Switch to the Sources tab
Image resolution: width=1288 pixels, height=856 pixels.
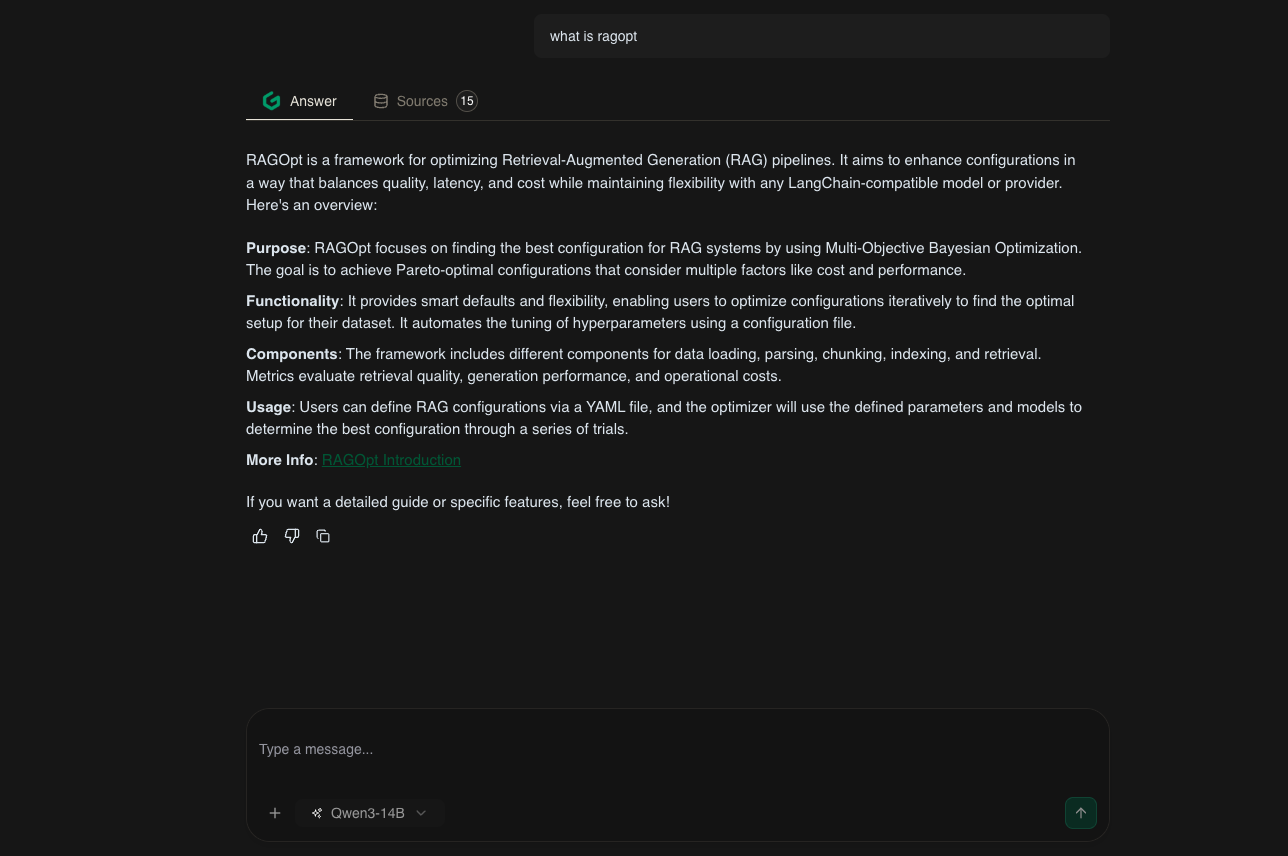click(x=422, y=101)
